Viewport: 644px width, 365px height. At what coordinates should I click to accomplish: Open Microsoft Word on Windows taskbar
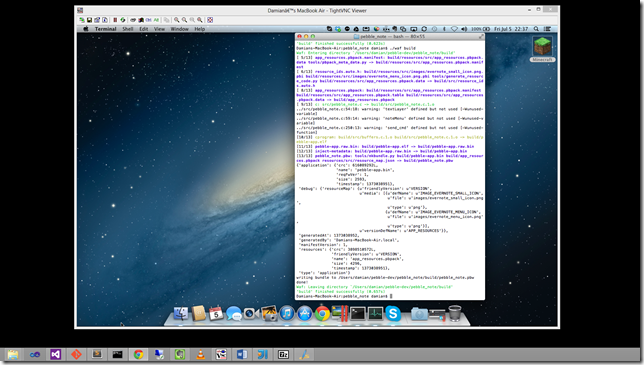point(242,354)
